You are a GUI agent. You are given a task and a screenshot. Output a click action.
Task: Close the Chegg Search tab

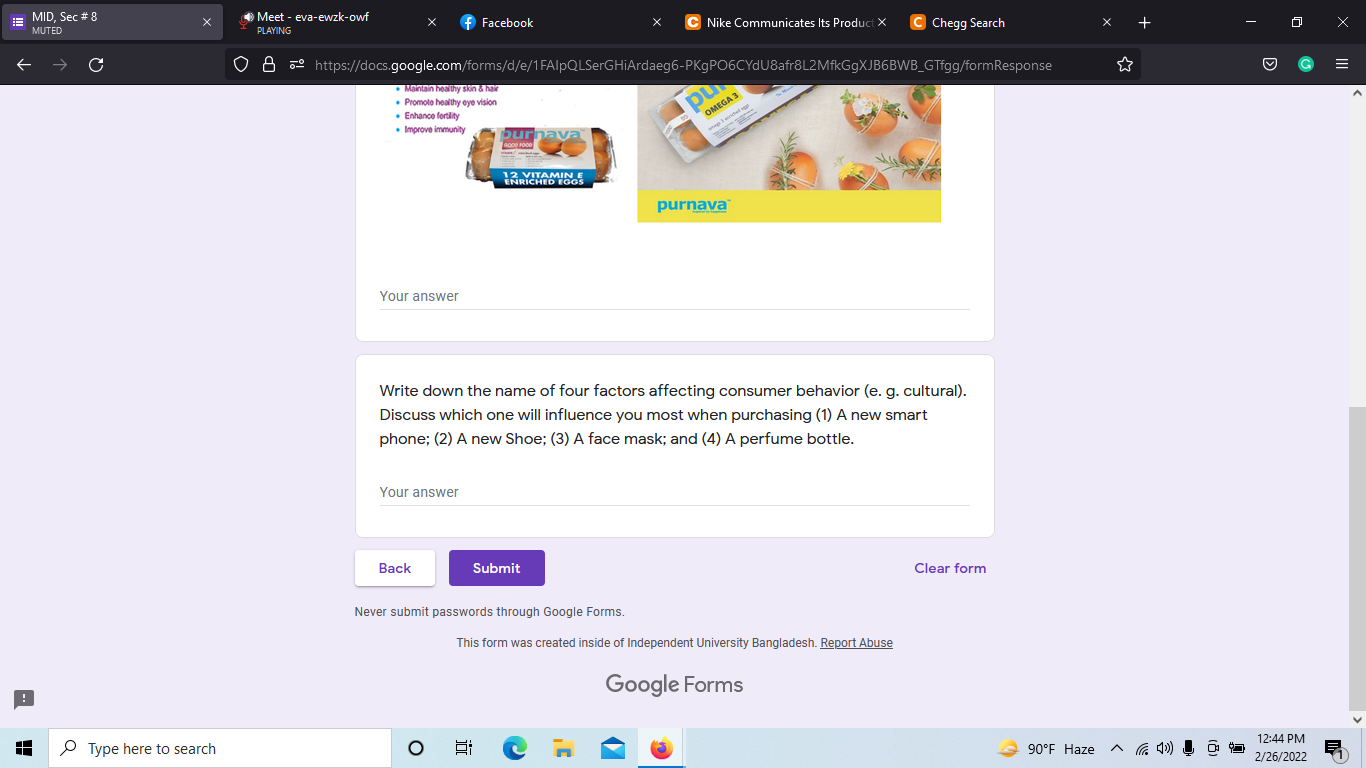1107,22
